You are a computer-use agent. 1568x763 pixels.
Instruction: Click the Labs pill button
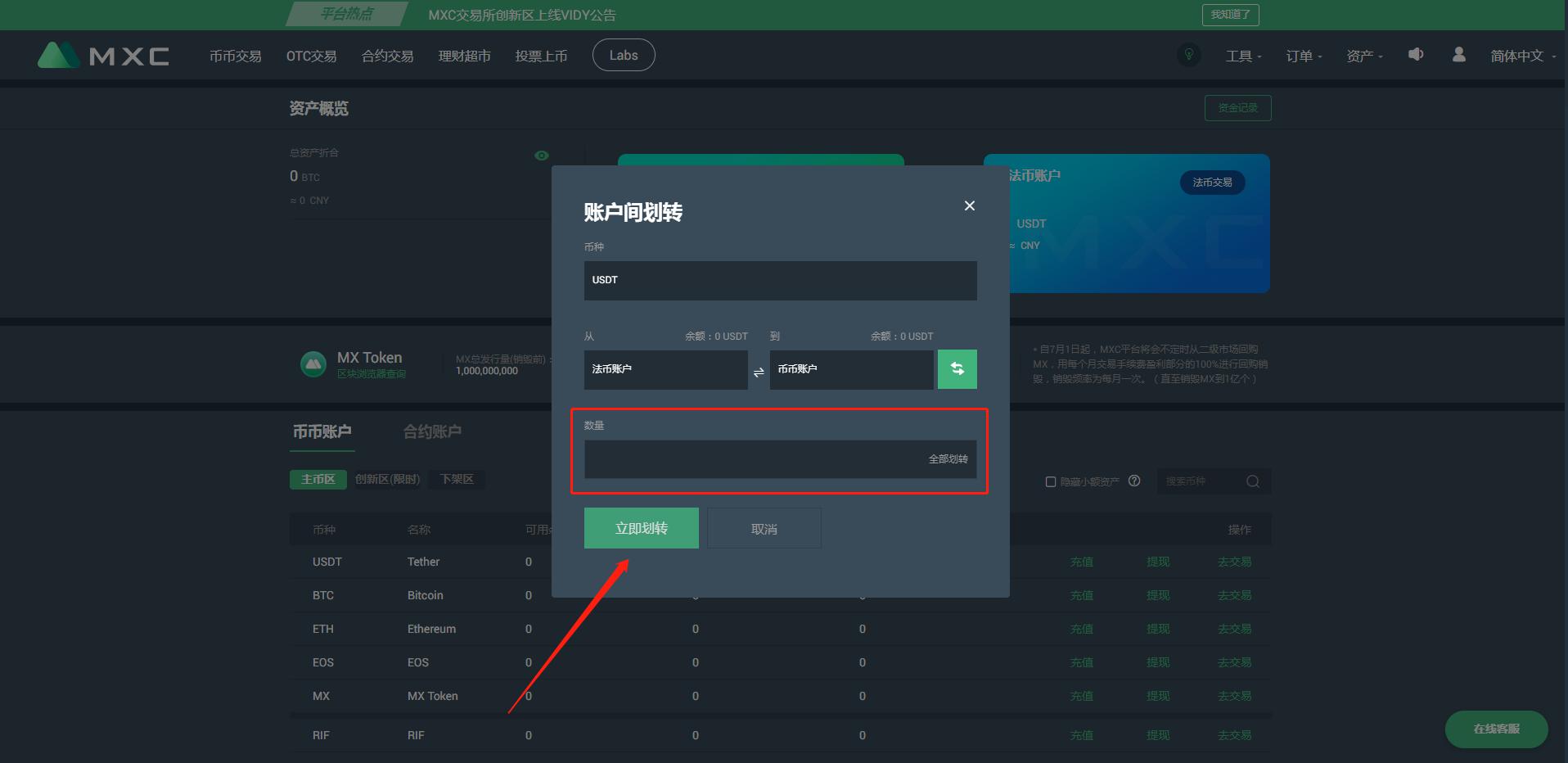tap(624, 55)
